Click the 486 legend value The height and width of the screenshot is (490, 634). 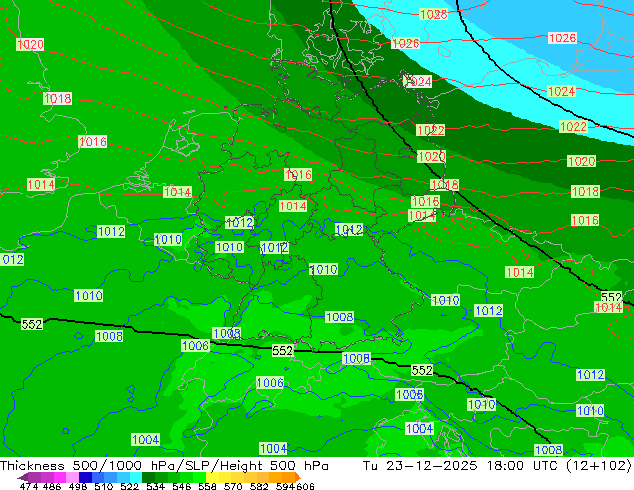point(52,486)
